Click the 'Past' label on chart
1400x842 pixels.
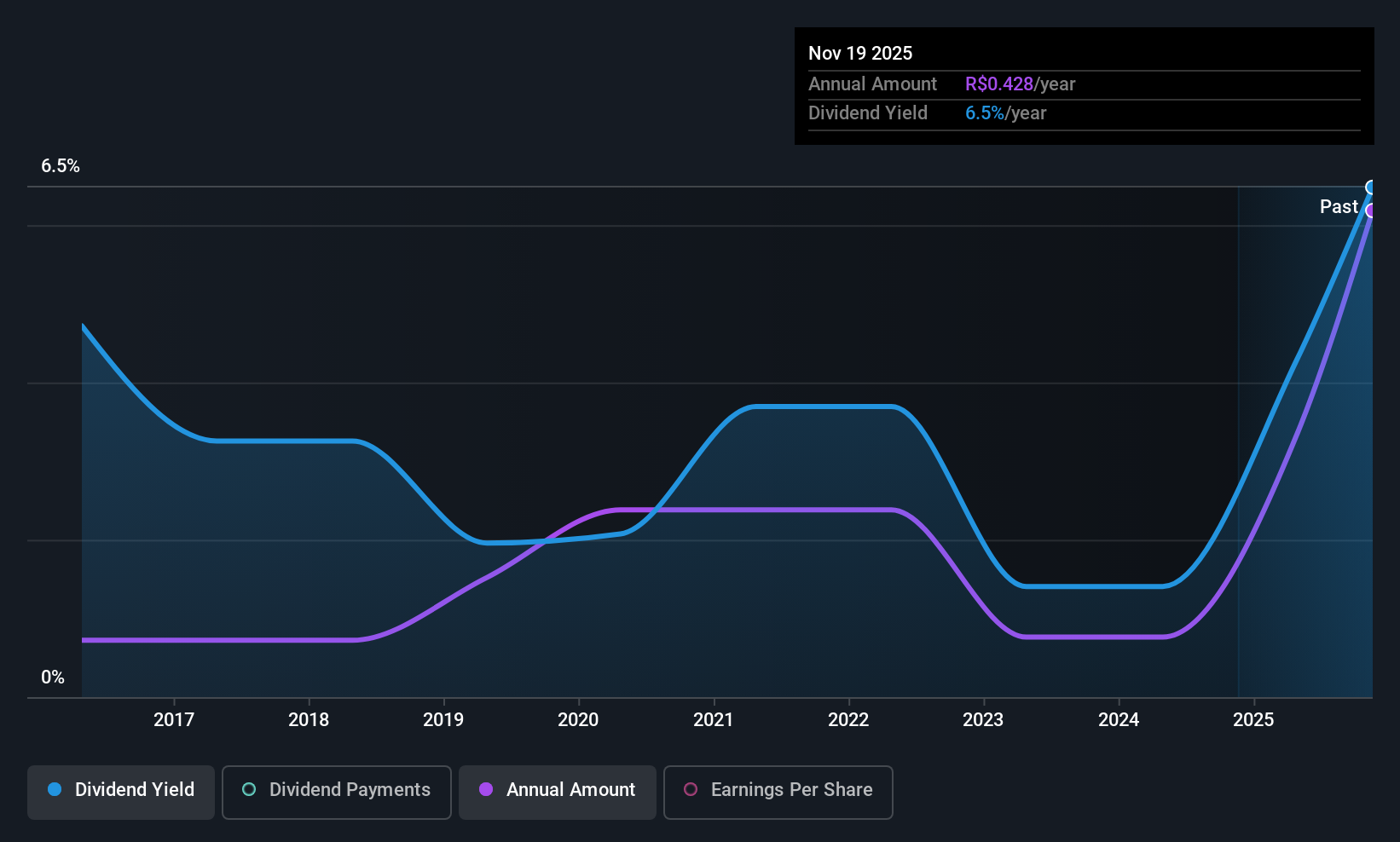[1339, 207]
